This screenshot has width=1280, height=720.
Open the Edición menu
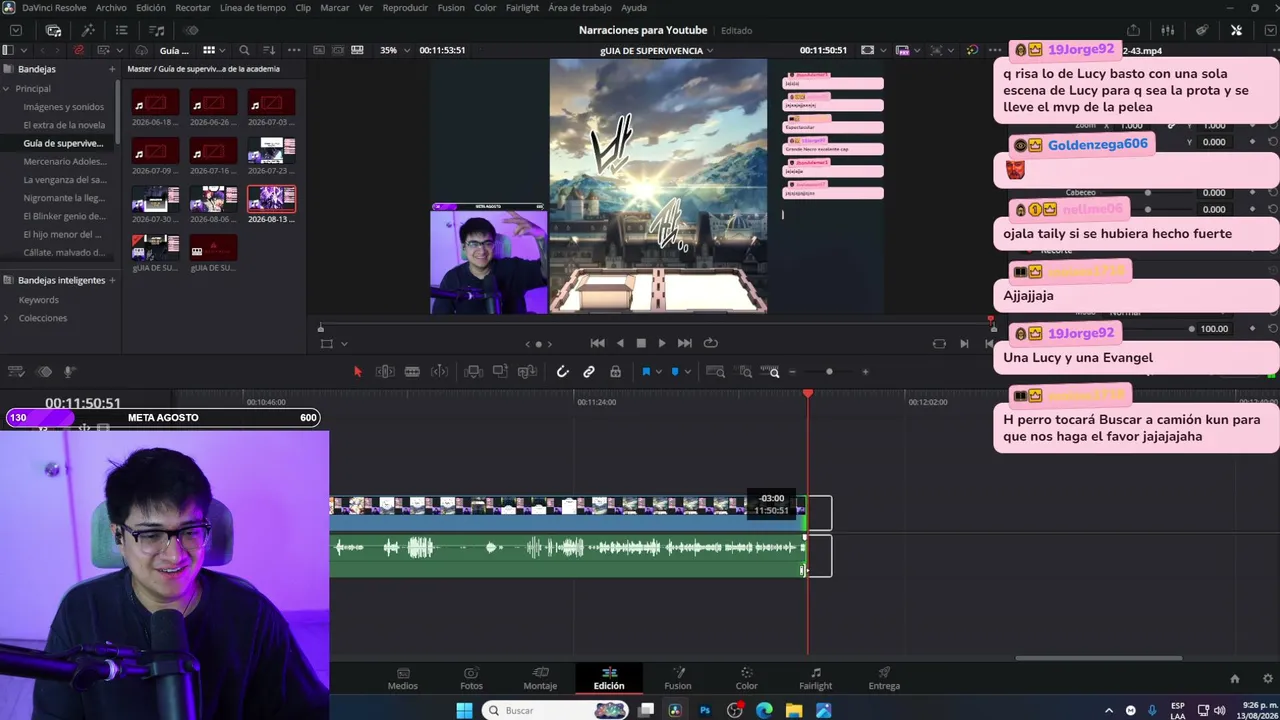tap(151, 8)
